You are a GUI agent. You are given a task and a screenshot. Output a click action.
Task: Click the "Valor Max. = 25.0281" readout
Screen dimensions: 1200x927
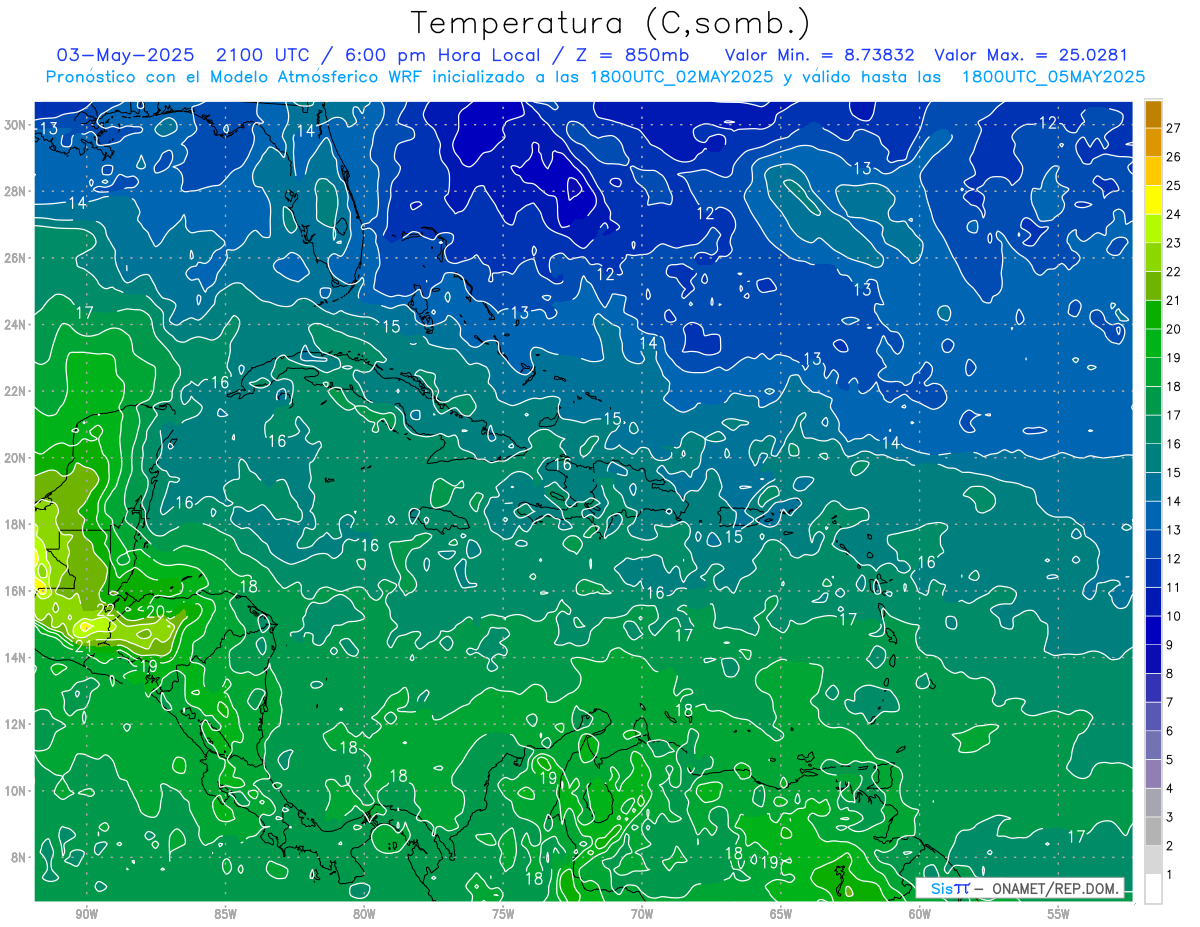(x=1030, y=55)
